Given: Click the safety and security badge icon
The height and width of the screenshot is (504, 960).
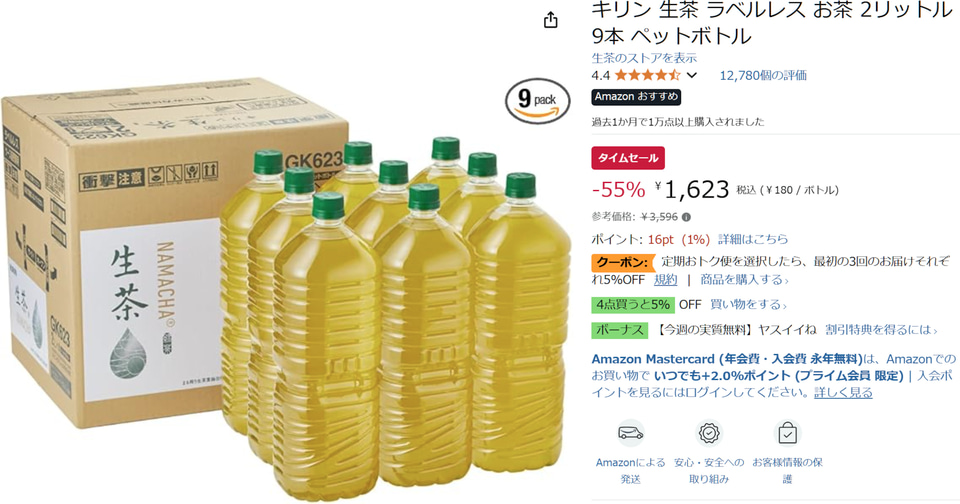Looking at the screenshot, I should pyautogui.click(x=709, y=434).
